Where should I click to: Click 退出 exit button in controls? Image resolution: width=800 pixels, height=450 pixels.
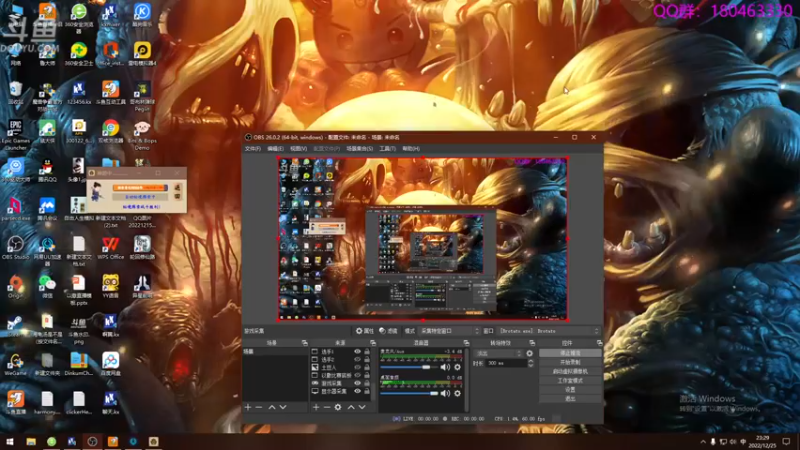[x=570, y=398]
